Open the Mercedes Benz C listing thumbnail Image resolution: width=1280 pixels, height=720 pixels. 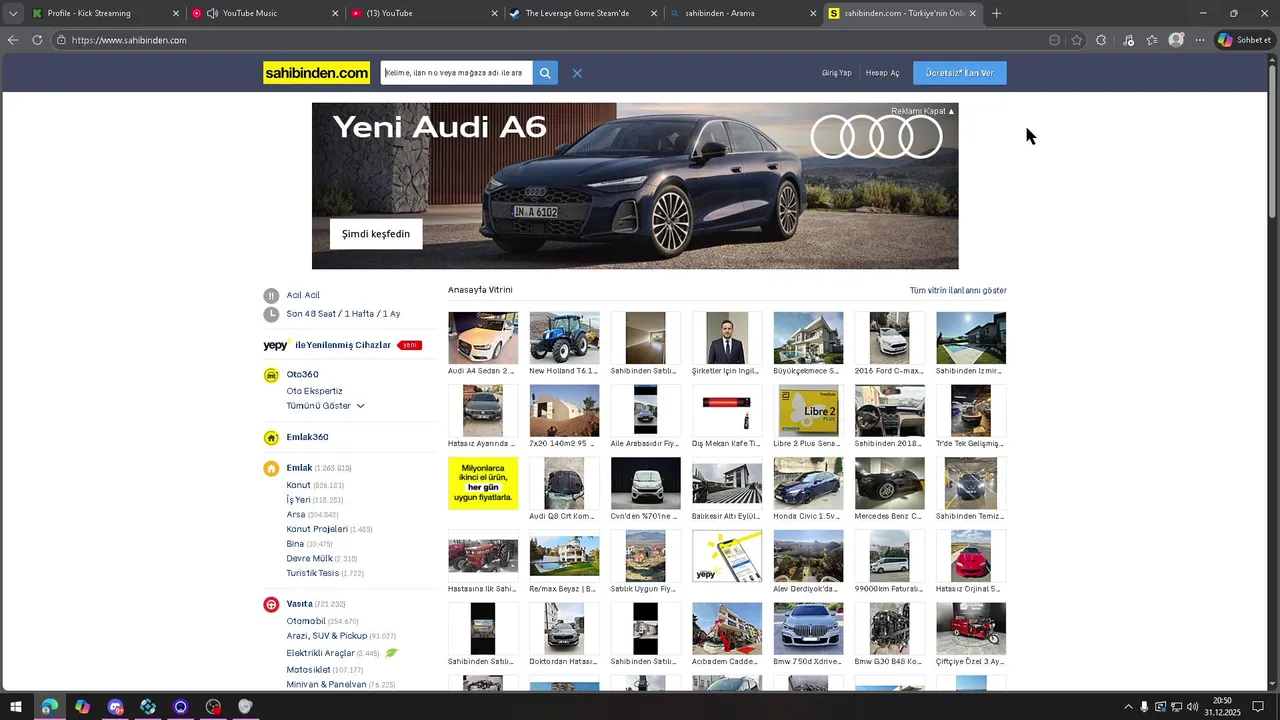889,484
